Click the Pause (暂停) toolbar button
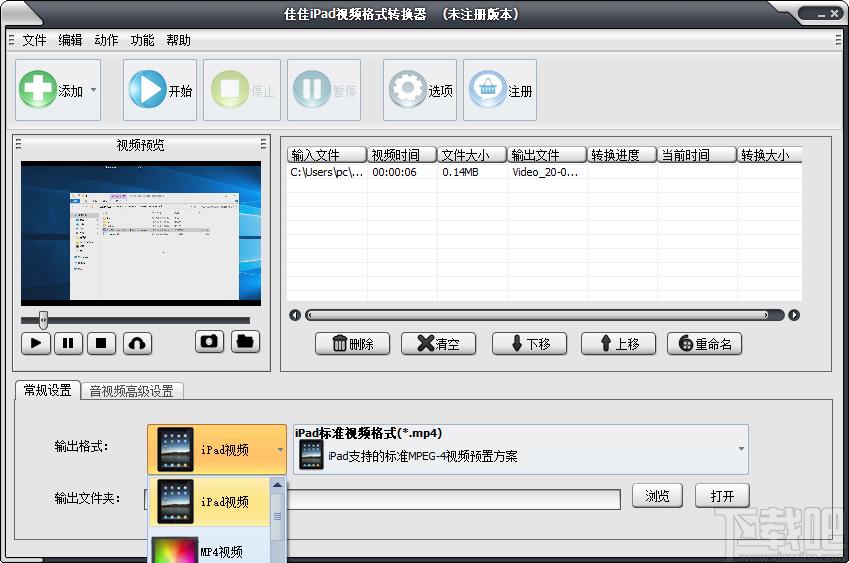Screen dimensions: 849x563 pyautogui.click(x=324, y=90)
